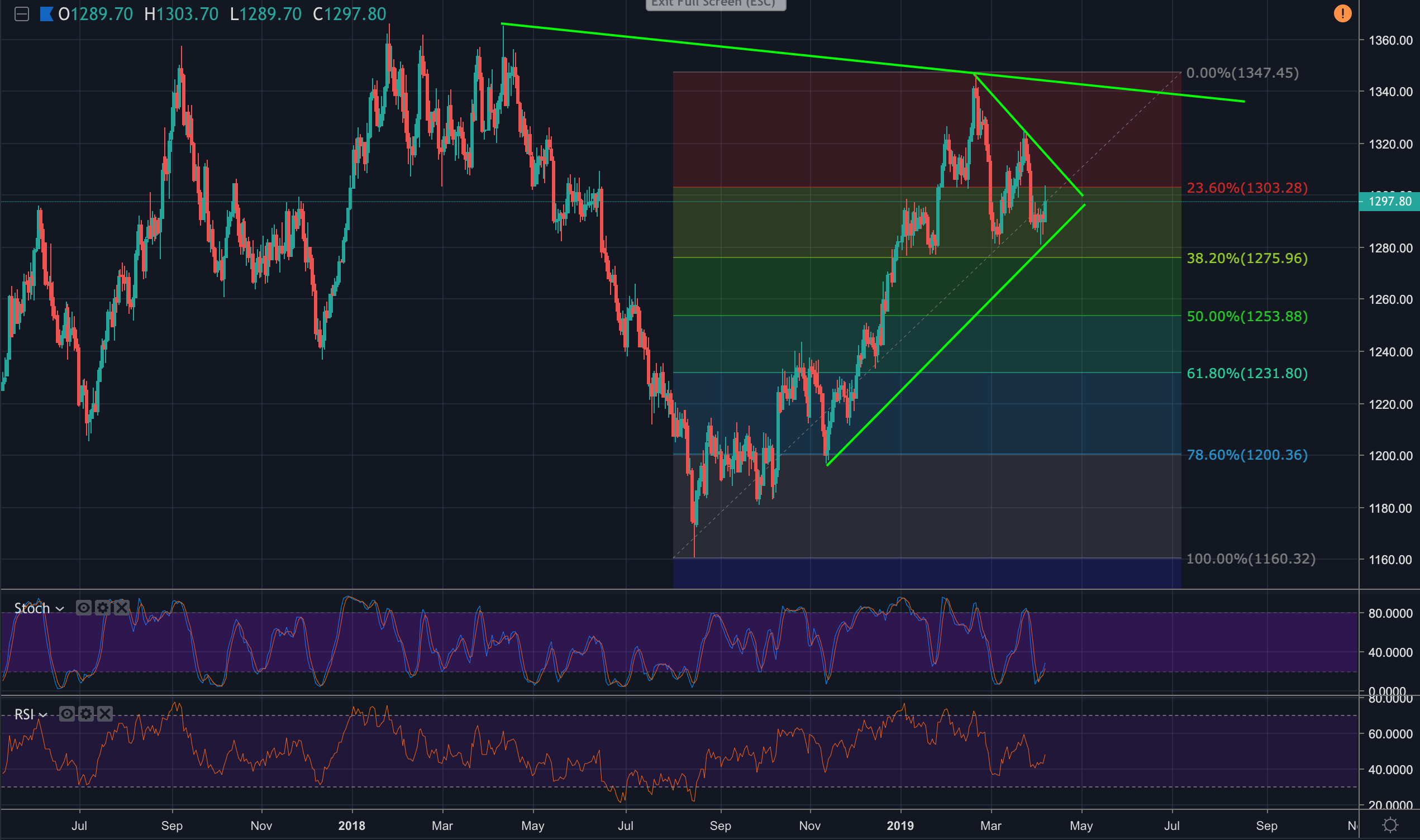The image size is (1420, 840).
Task: Click the close value C1297.80 in the legend
Action: 349,14
